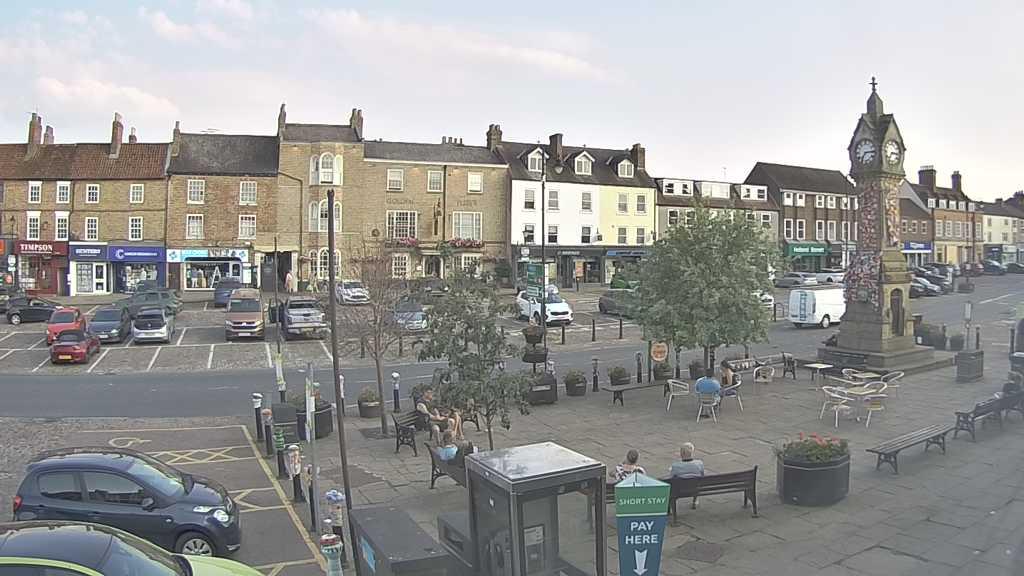
Task: Click the round flower planter on the pavement
Action: 813,470
